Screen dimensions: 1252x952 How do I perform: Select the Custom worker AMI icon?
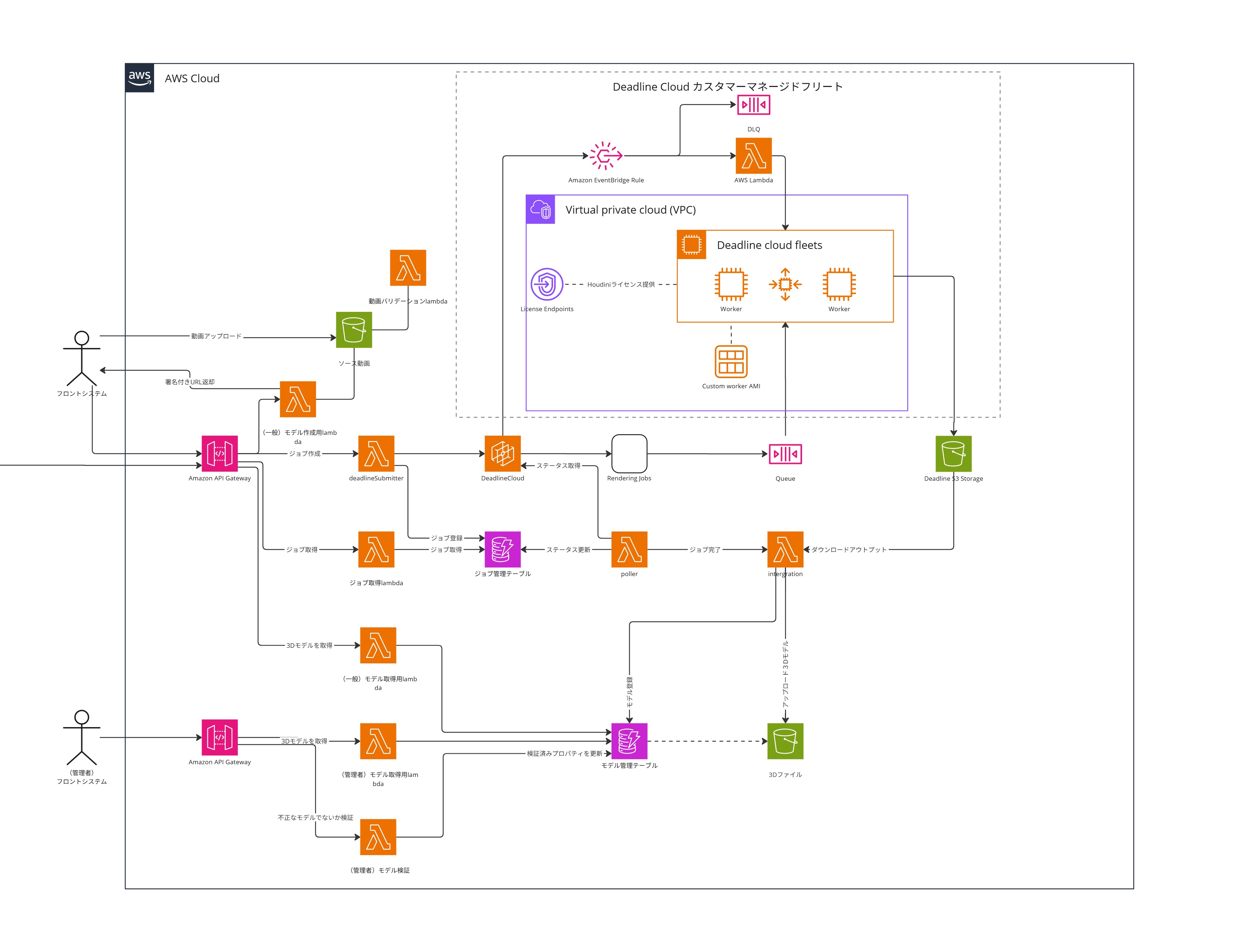click(x=731, y=361)
